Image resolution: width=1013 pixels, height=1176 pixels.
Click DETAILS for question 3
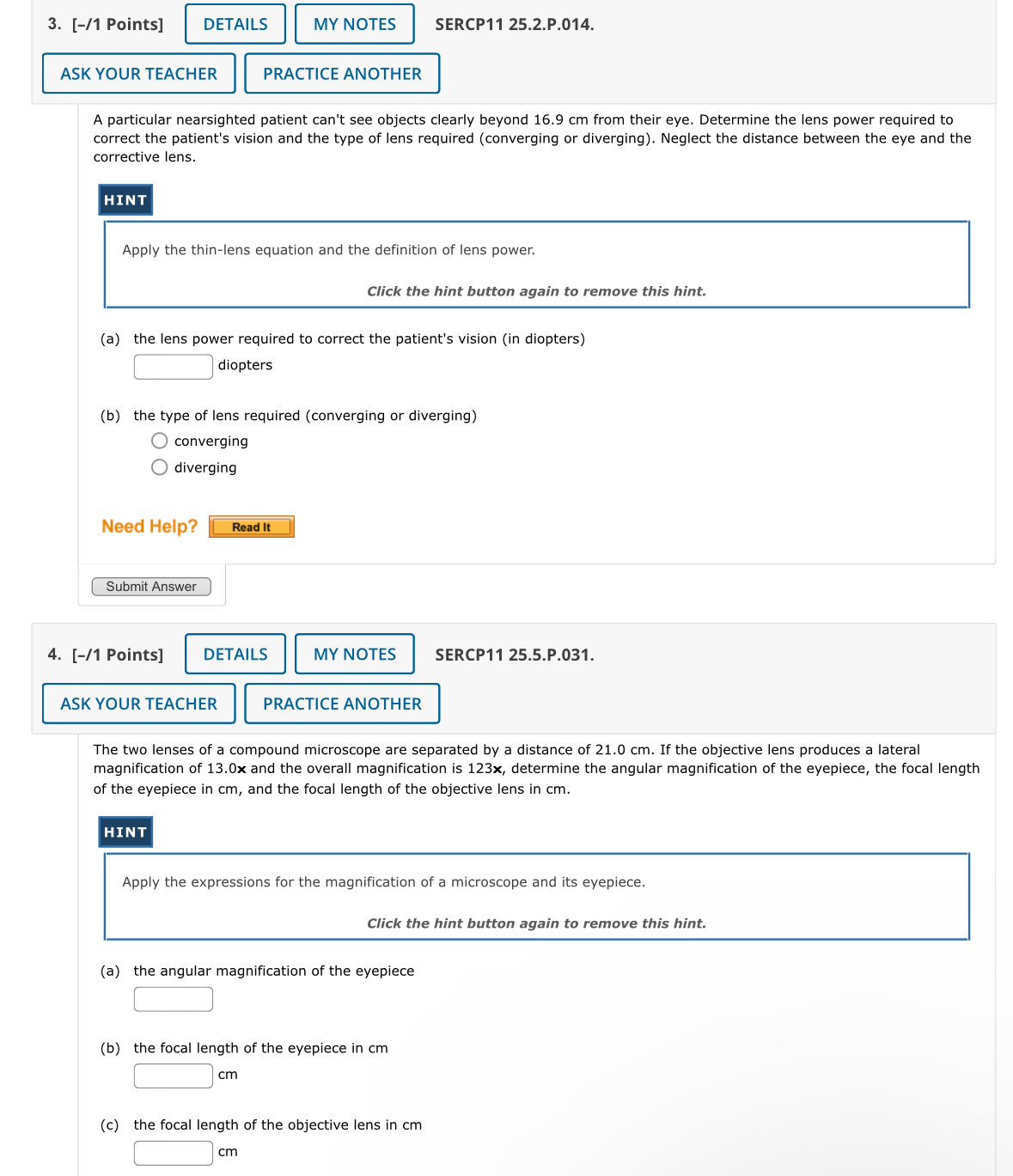tap(235, 23)
